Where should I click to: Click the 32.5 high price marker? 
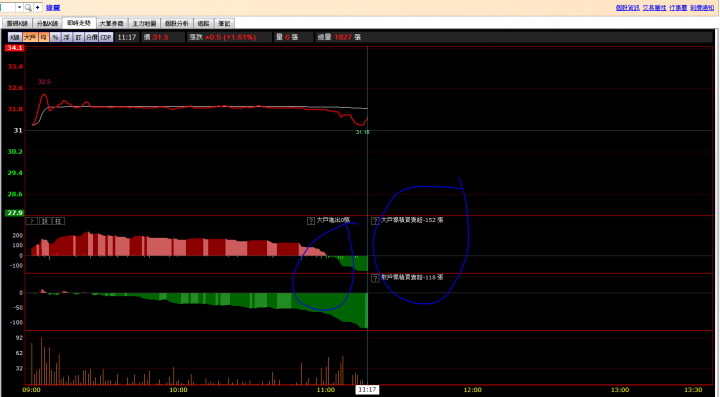44,82
